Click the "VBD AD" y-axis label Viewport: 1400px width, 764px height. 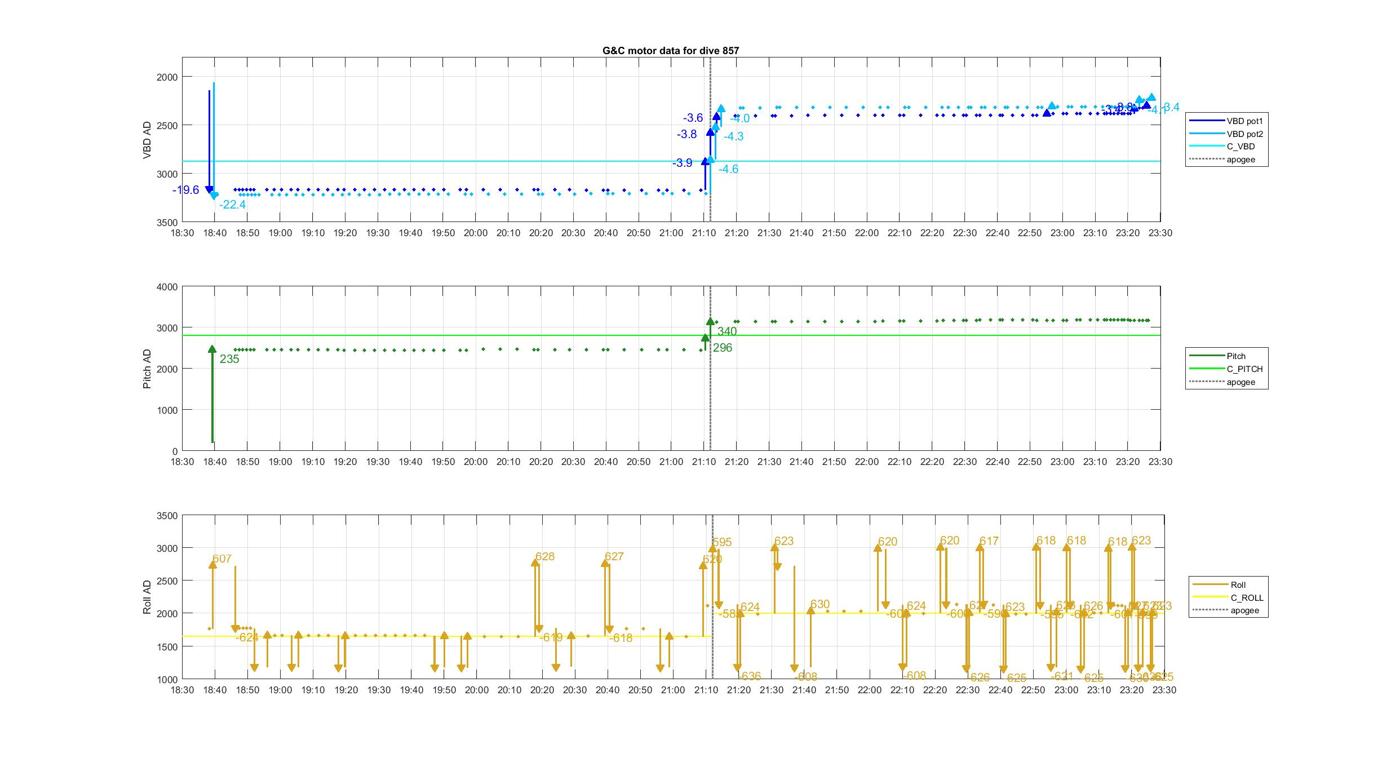[147, 140]
